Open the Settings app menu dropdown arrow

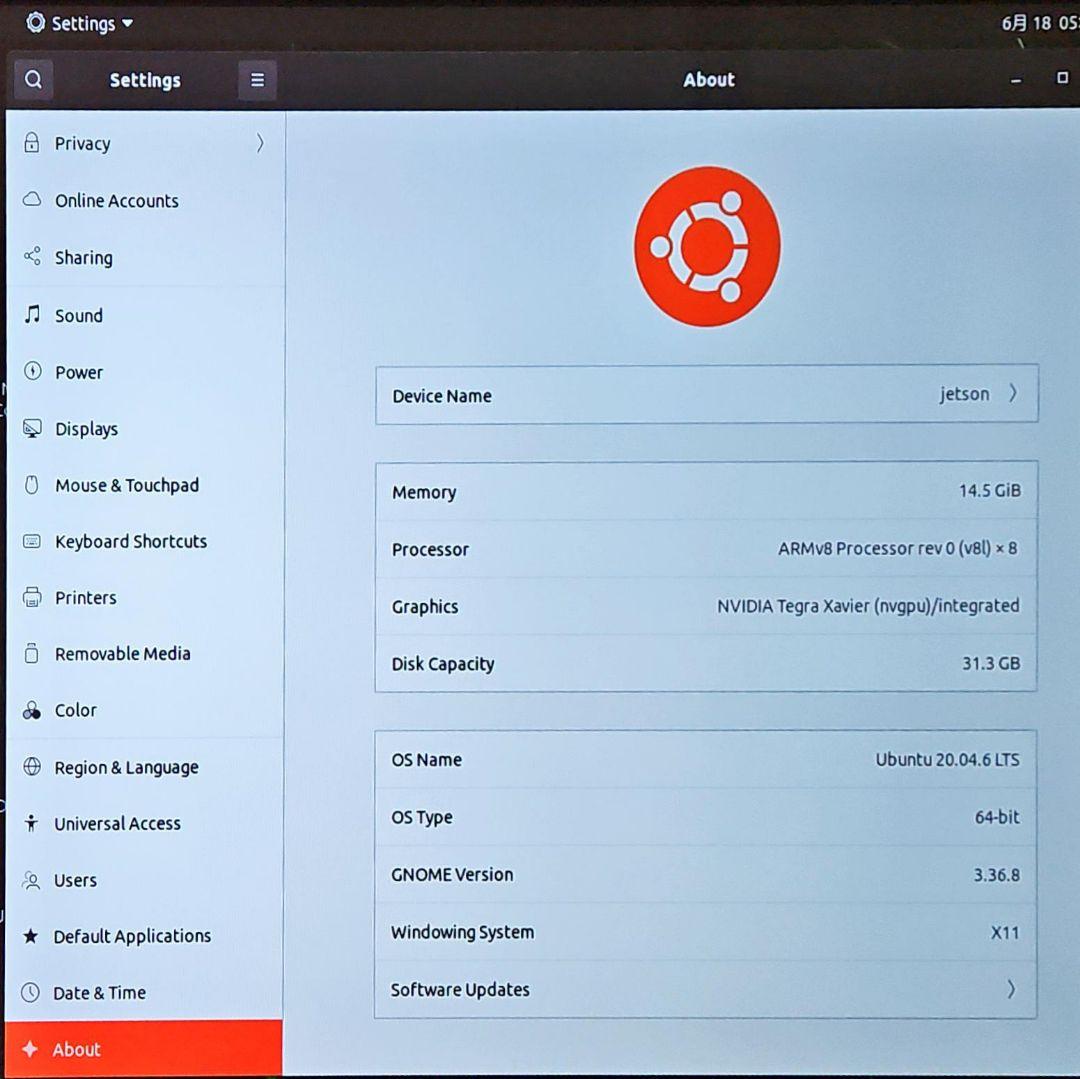click(x=127, y=23)
